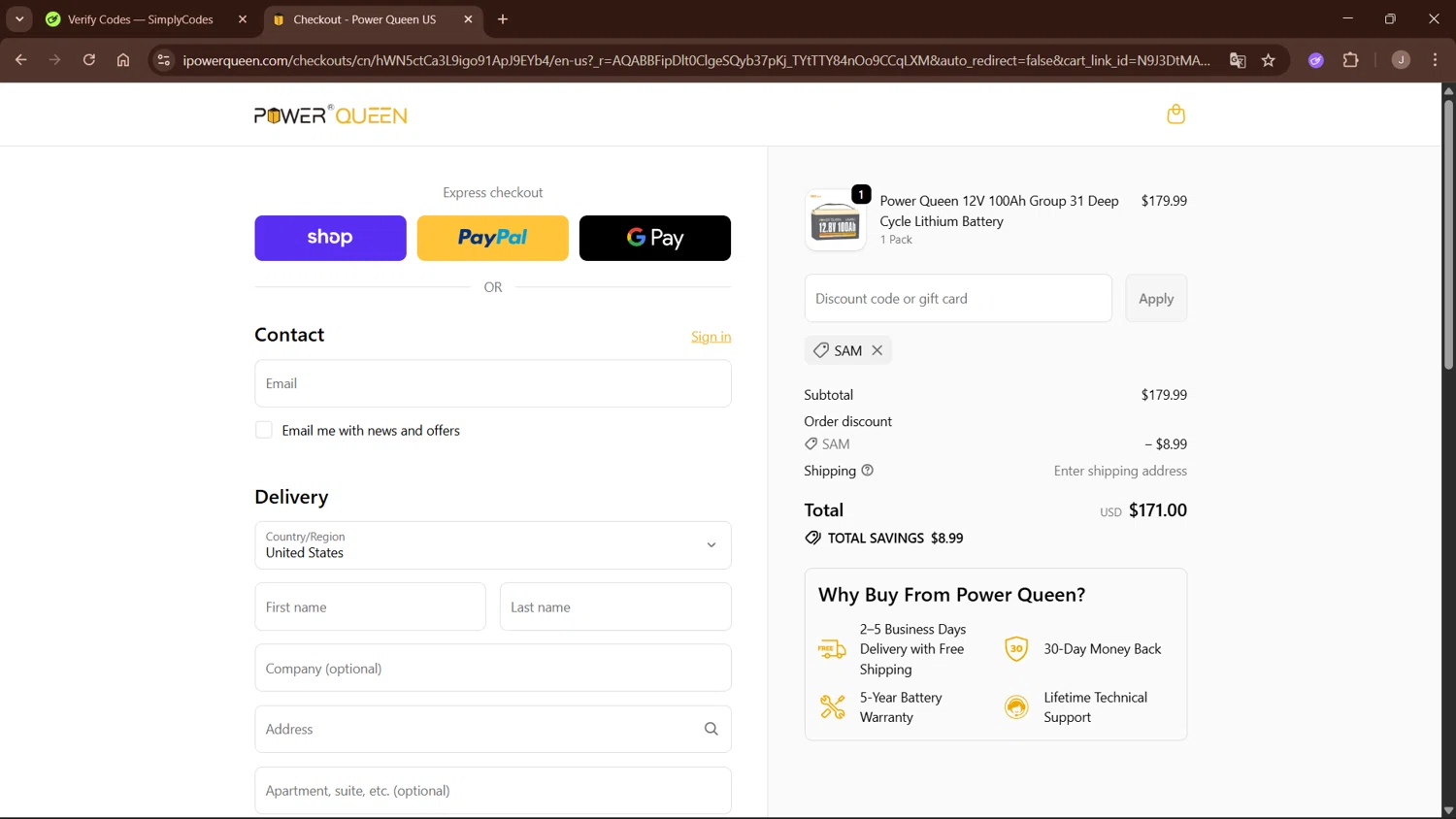Image resolution: width=1456 pixels, height=819 pixels.
Task: Click the page vertical scrollbar
Action: [x=1448, y=233]
